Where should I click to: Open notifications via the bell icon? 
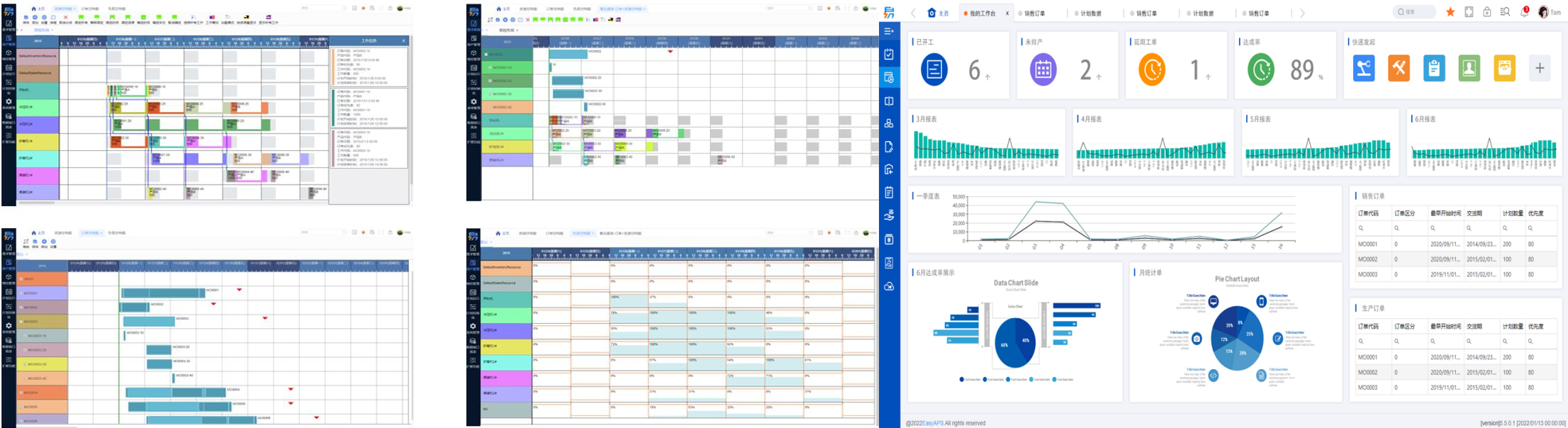coord(1524,12)
